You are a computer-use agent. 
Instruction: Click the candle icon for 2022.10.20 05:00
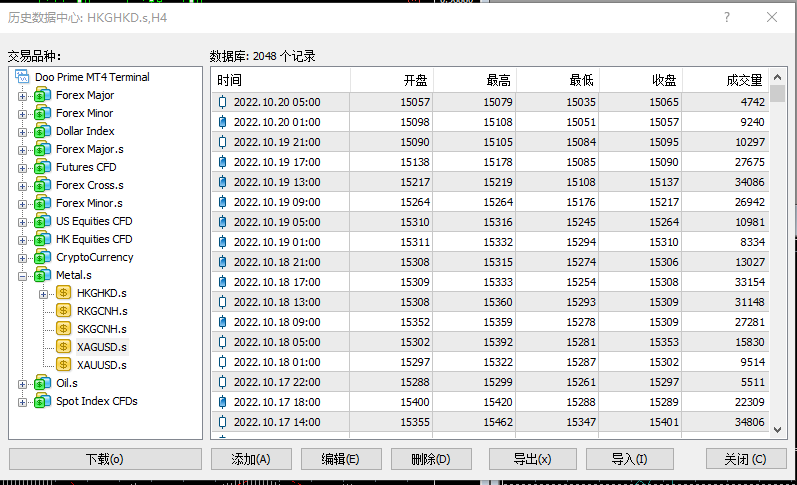click(222, 102)
